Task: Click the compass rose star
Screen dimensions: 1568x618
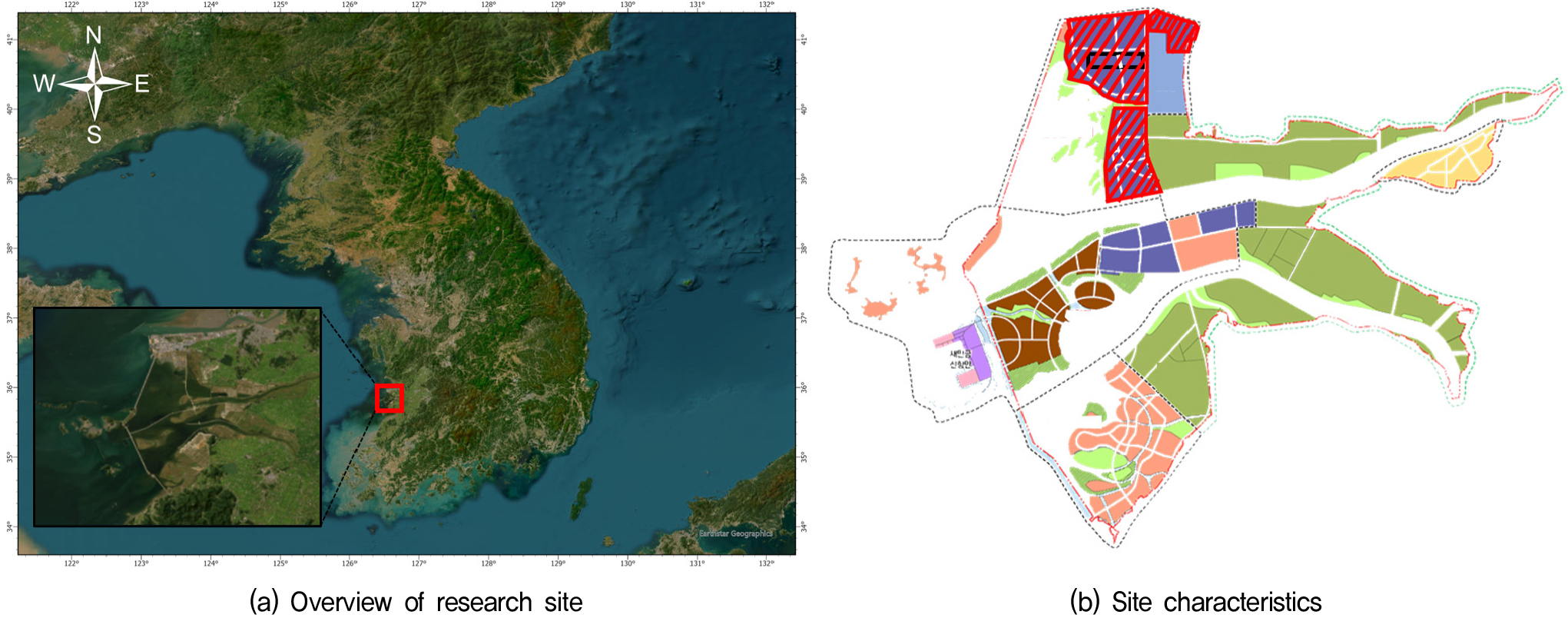Action: point(94,84)
